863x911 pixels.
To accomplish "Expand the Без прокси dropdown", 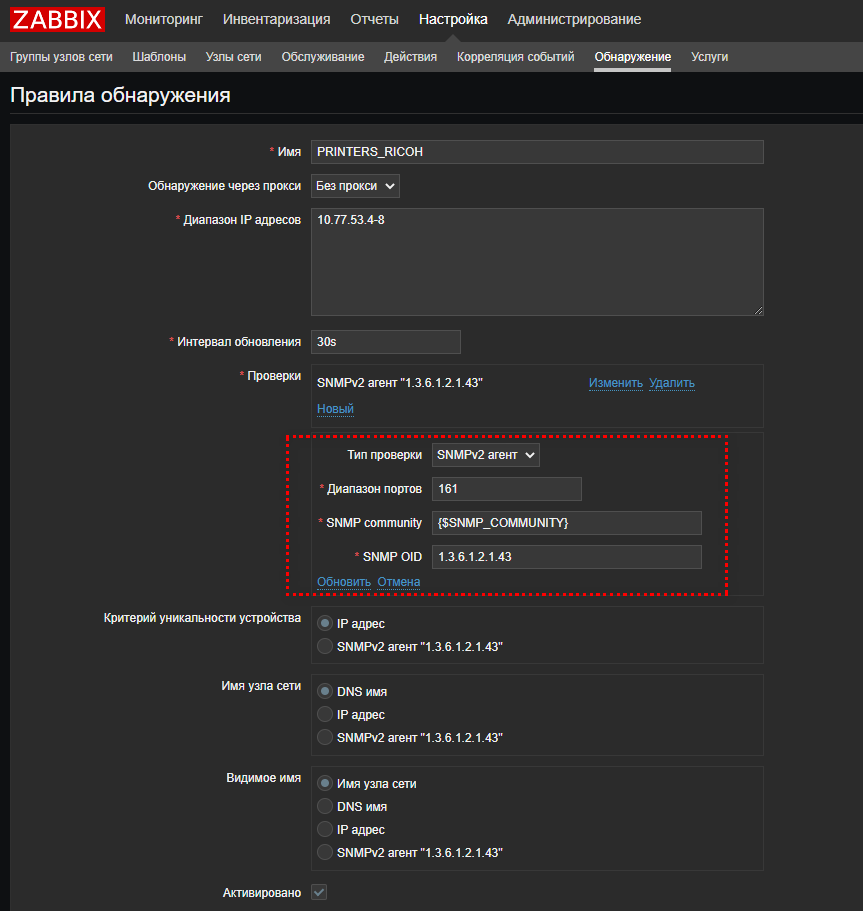I will tap(355, 186).
